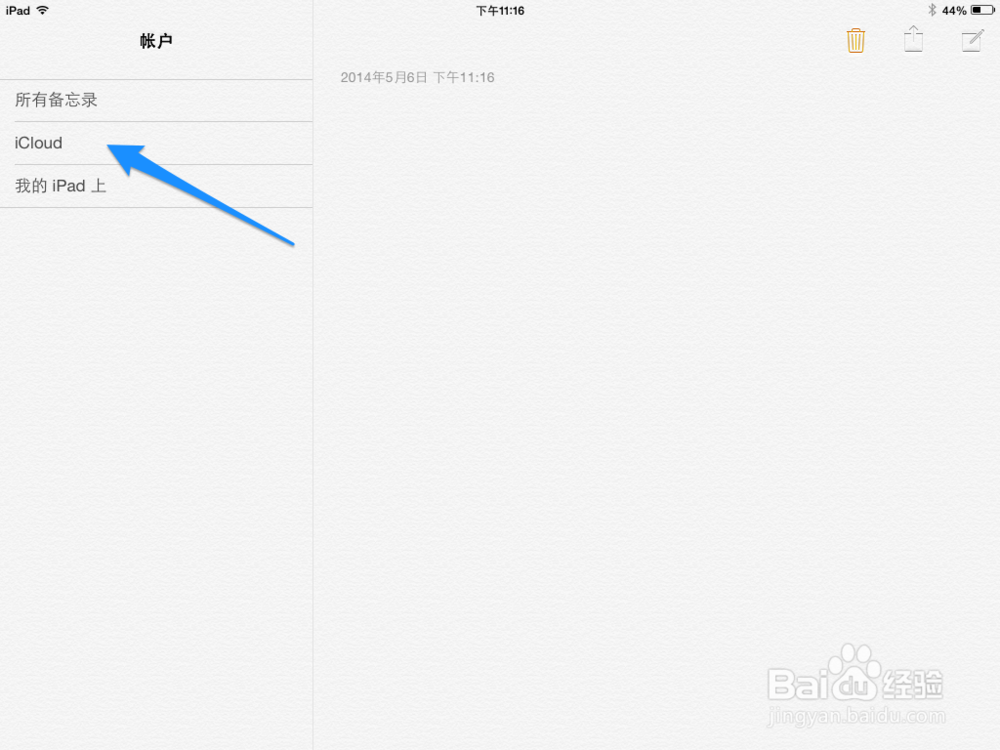The image size is (1000, 750).
Task: Tap the iPad label in status bar
Action: (18, 11)
